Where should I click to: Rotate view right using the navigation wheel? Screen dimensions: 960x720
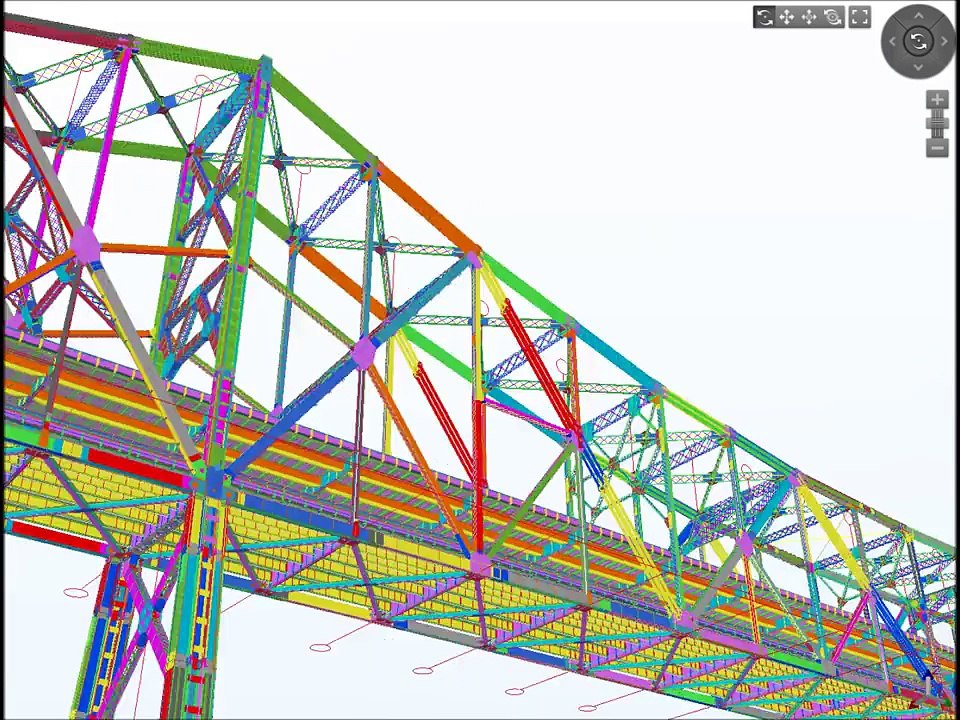pyautogui.click(x=944, y=42)
